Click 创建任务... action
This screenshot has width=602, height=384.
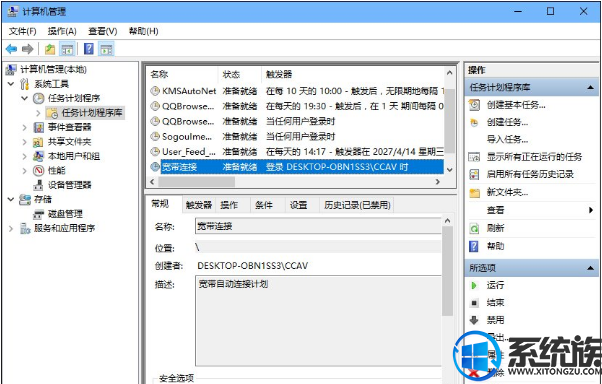click(x=507, y=122)
